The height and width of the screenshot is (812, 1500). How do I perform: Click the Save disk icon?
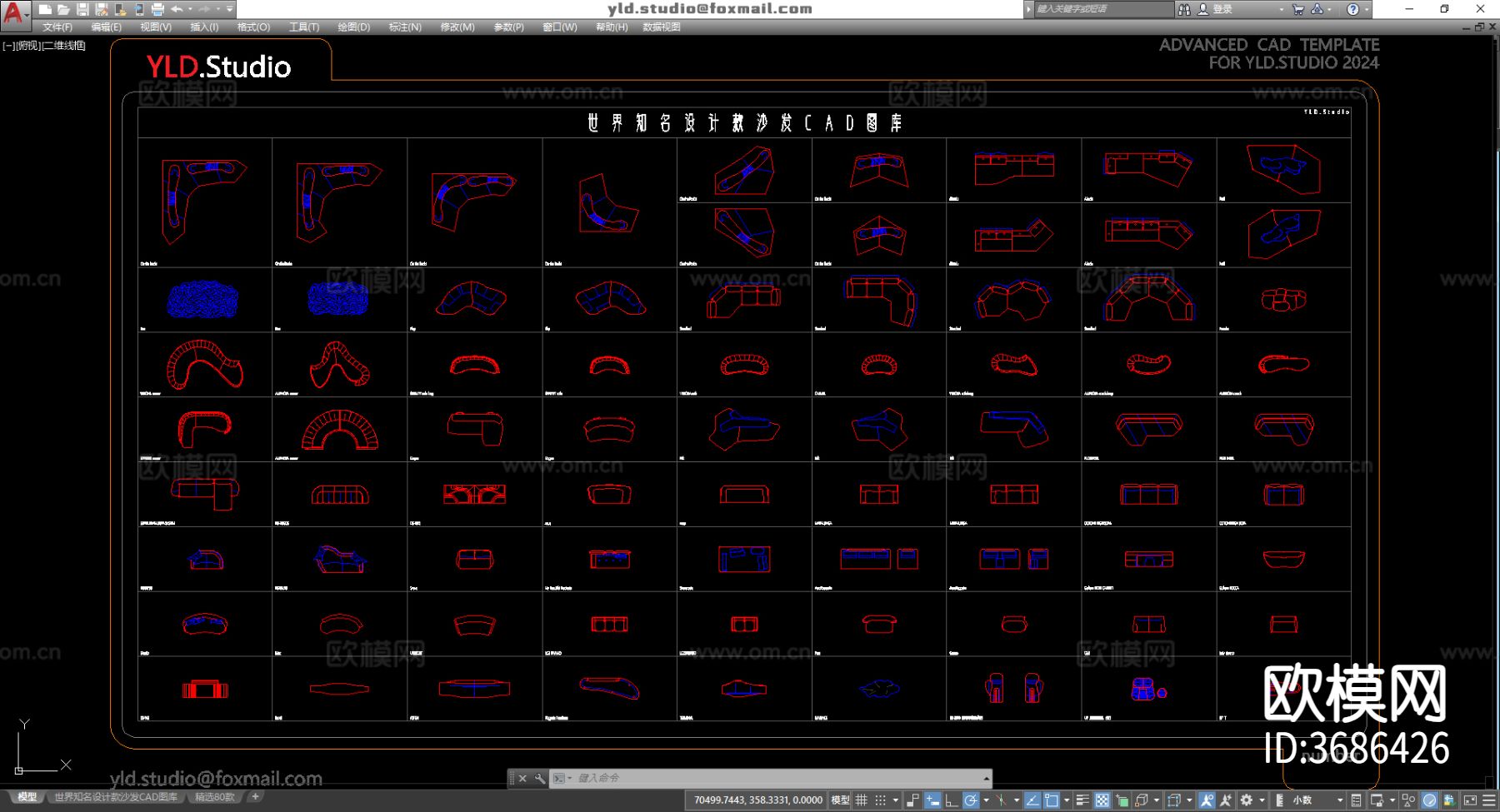(x=82, y=9)
